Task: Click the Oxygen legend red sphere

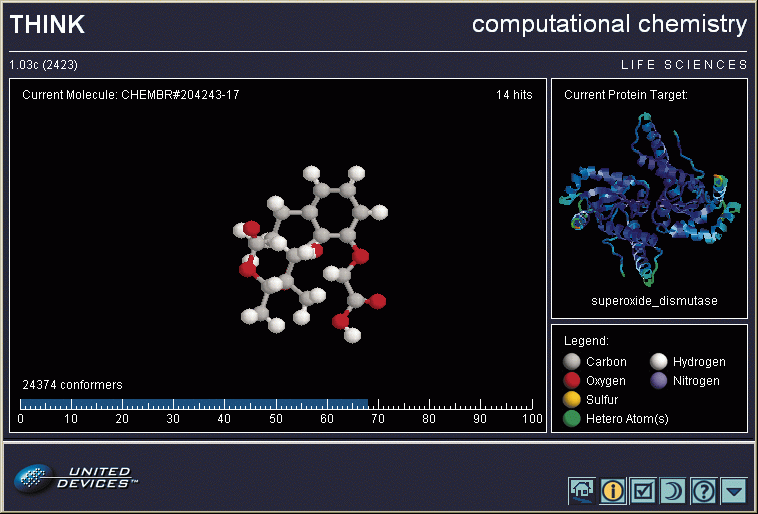Action: point(572,381)
